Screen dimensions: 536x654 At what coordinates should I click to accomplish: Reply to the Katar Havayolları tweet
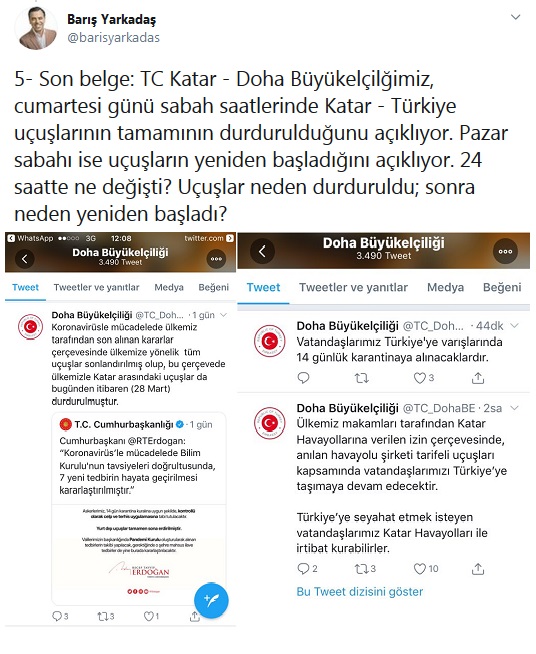[303, 569]
